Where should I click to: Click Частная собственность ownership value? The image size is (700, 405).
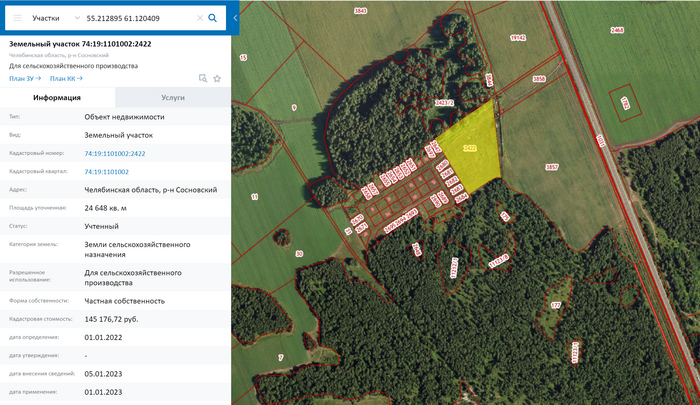tap(125, 301)
